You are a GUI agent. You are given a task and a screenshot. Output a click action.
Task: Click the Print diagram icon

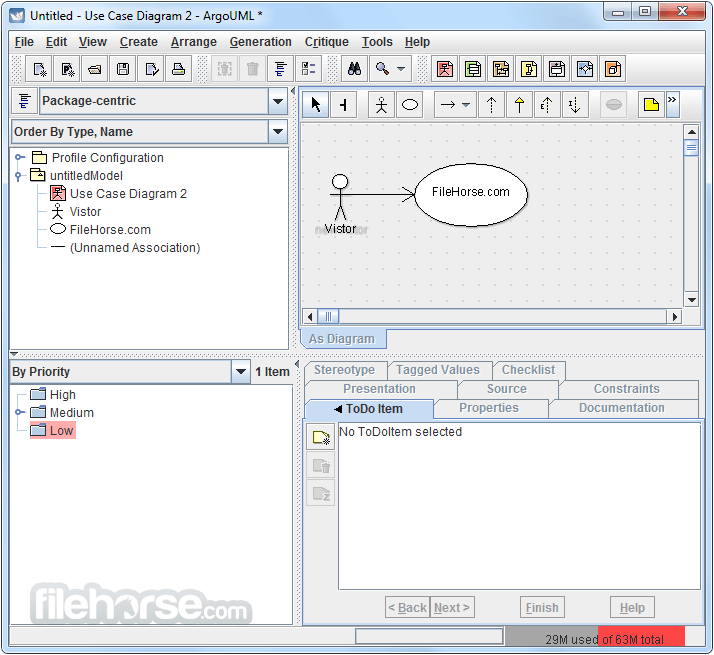coord(178,69)
